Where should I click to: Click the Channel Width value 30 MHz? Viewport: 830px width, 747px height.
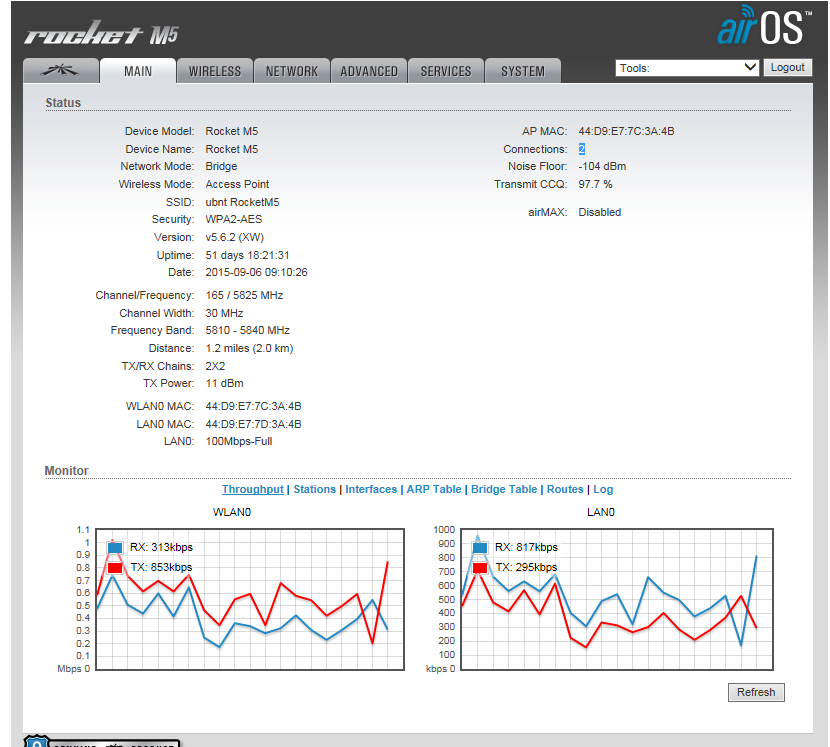(224, 313)
